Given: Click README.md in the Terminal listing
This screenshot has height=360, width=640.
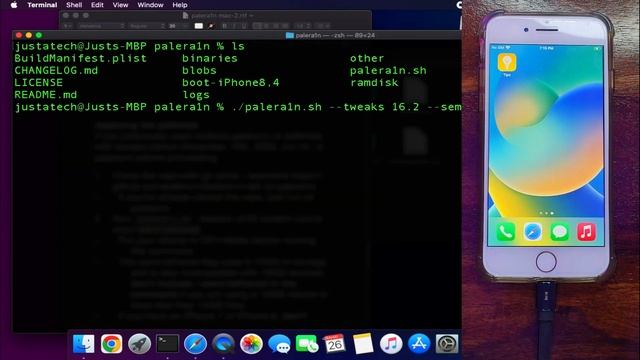Looking at the screenshot, I should click(46, 95).
